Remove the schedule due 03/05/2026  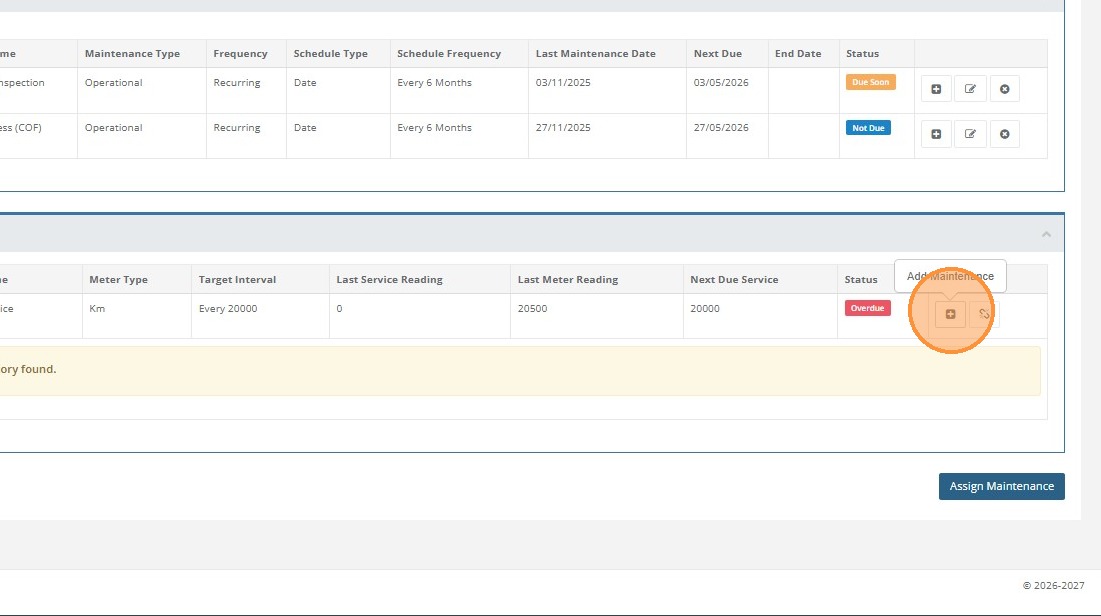1005,89
